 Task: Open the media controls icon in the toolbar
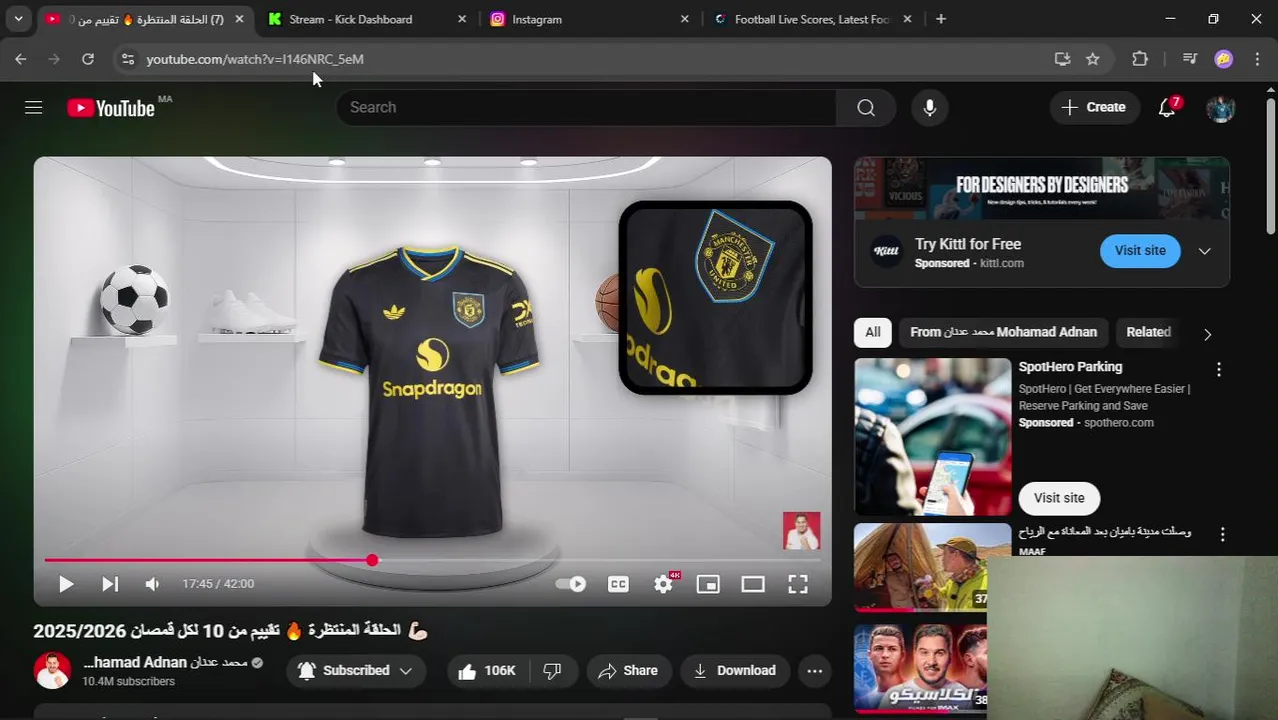pos(1189,59)
